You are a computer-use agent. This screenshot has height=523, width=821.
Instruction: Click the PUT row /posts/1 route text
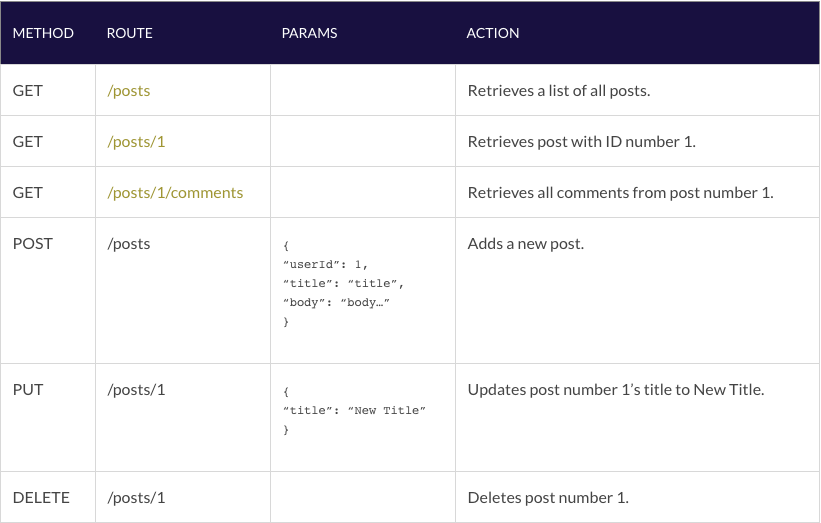[136, 390]
